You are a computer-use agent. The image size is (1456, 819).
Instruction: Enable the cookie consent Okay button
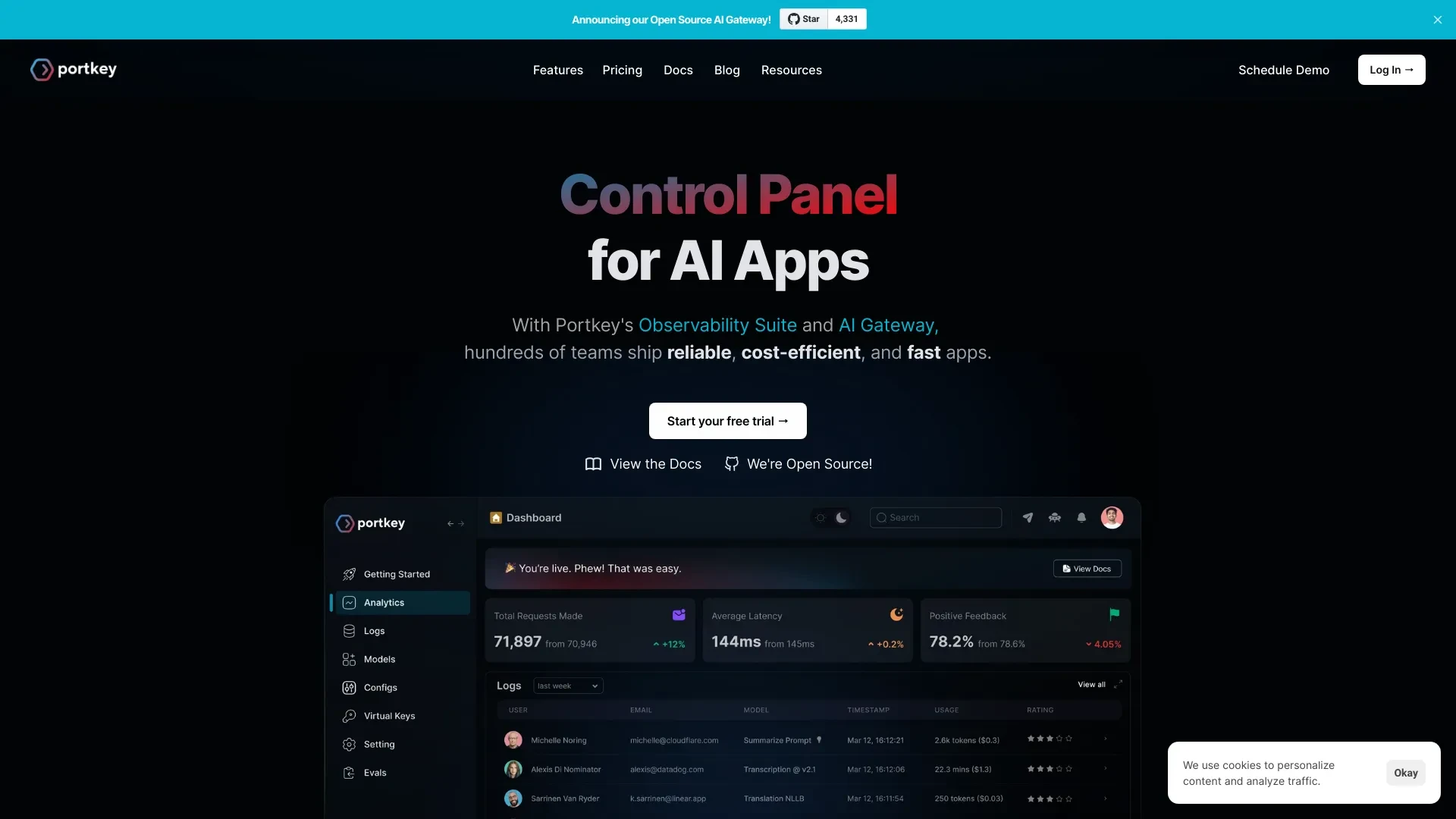(1405, 772)
